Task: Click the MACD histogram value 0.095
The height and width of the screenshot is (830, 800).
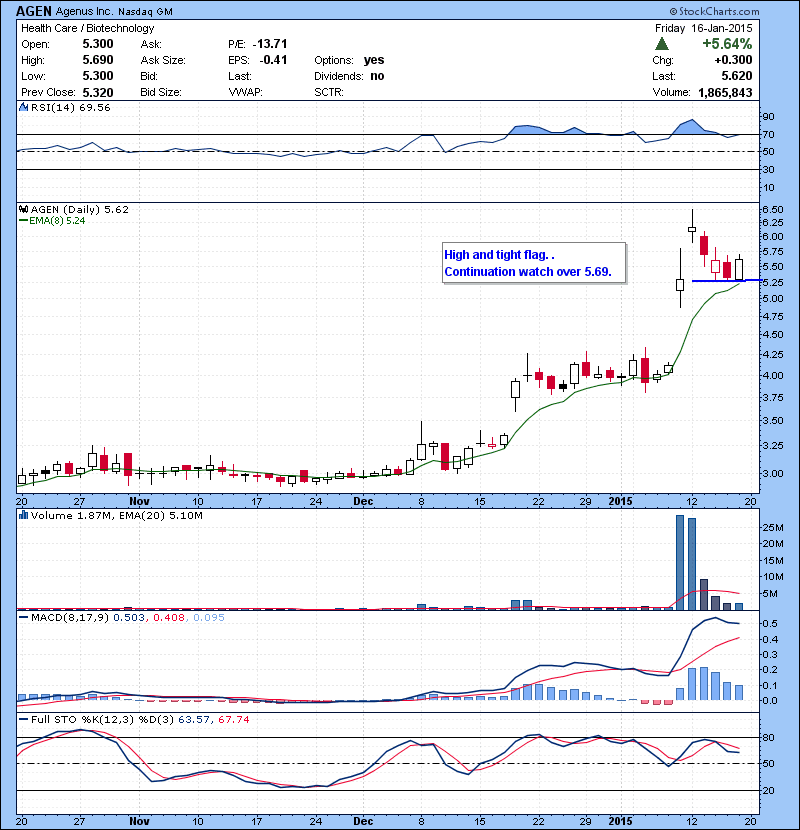Action: coord(209,617)
